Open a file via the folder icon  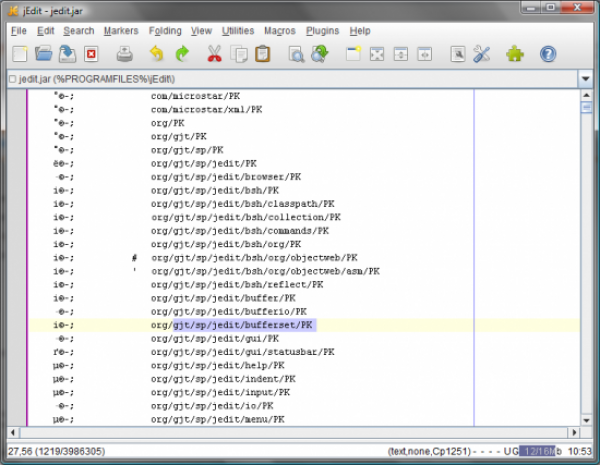(43, 54)
